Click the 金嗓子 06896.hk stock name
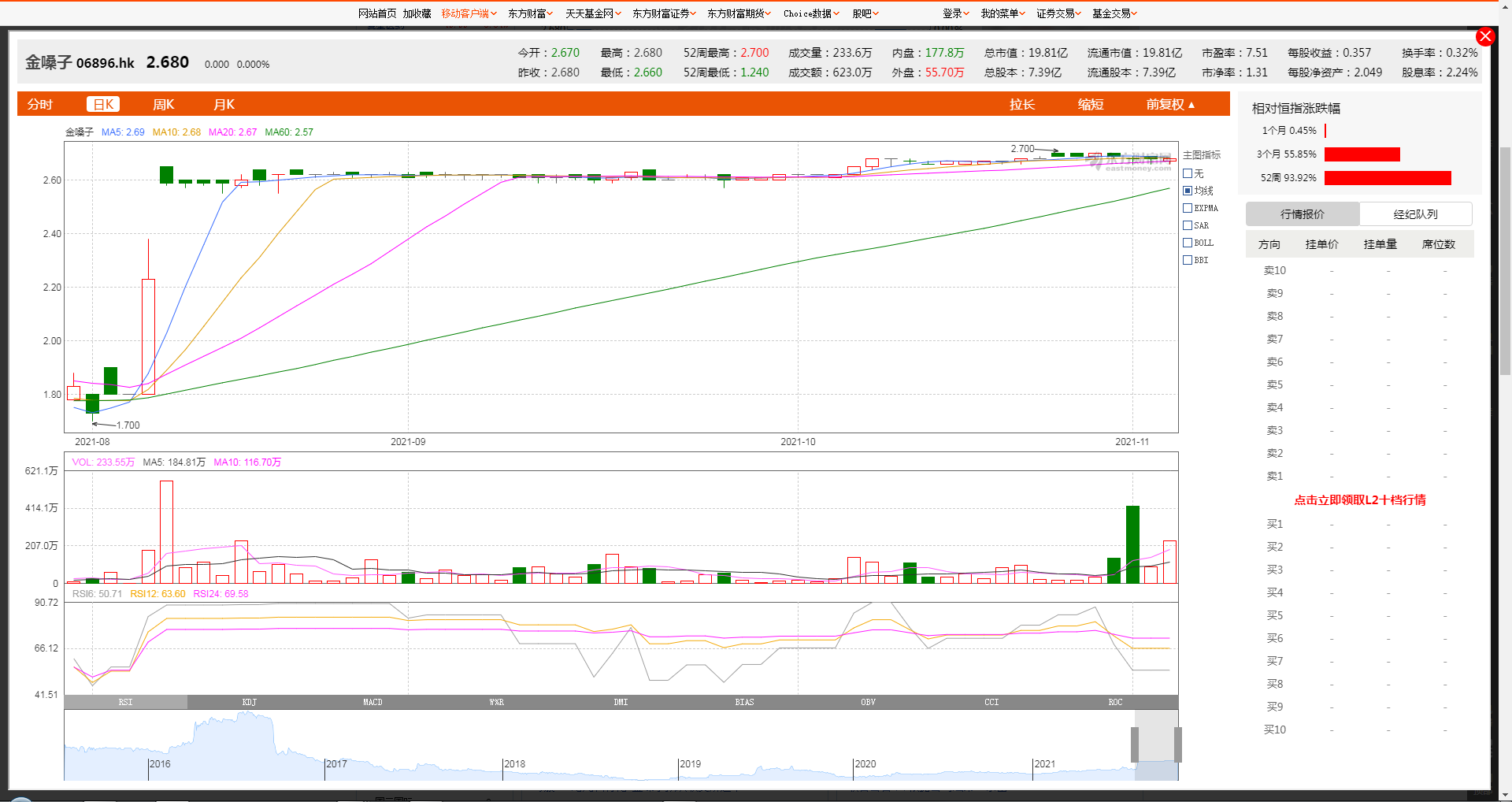 (x=80, y=62)
